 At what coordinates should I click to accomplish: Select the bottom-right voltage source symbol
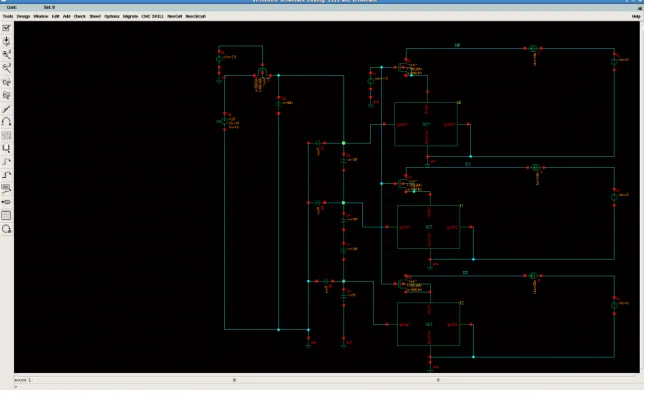[x=614, y=305]
